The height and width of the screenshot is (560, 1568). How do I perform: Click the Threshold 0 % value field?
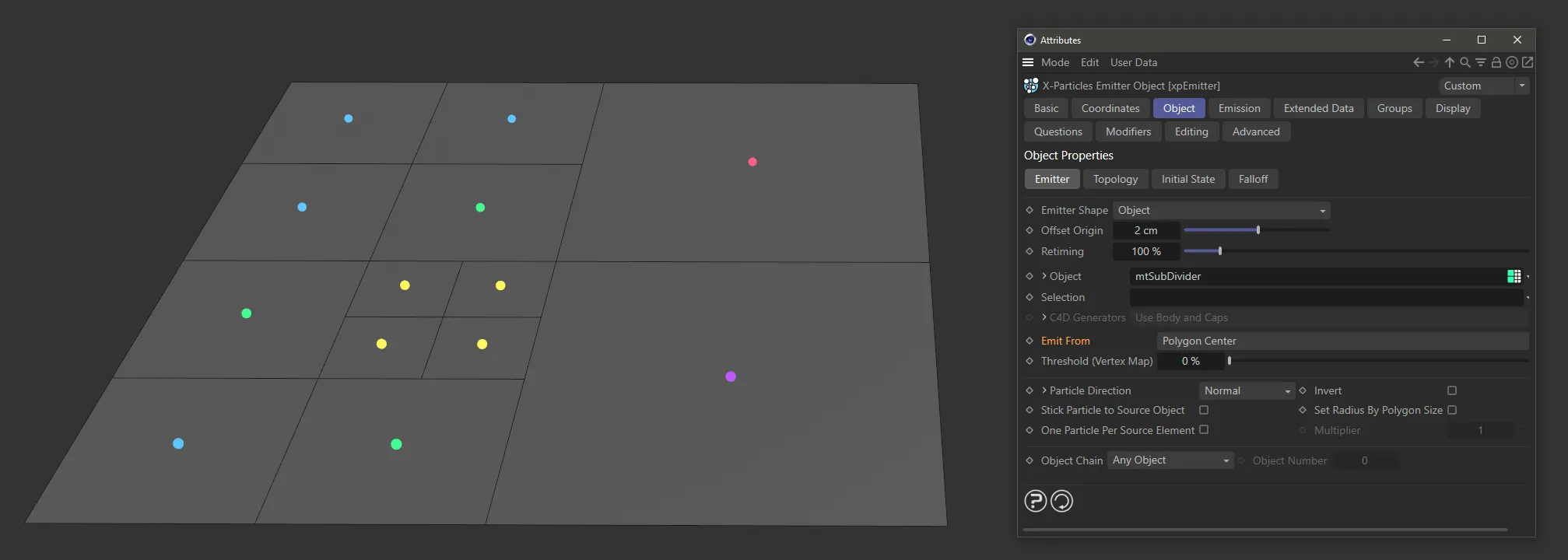point(1191,361)
